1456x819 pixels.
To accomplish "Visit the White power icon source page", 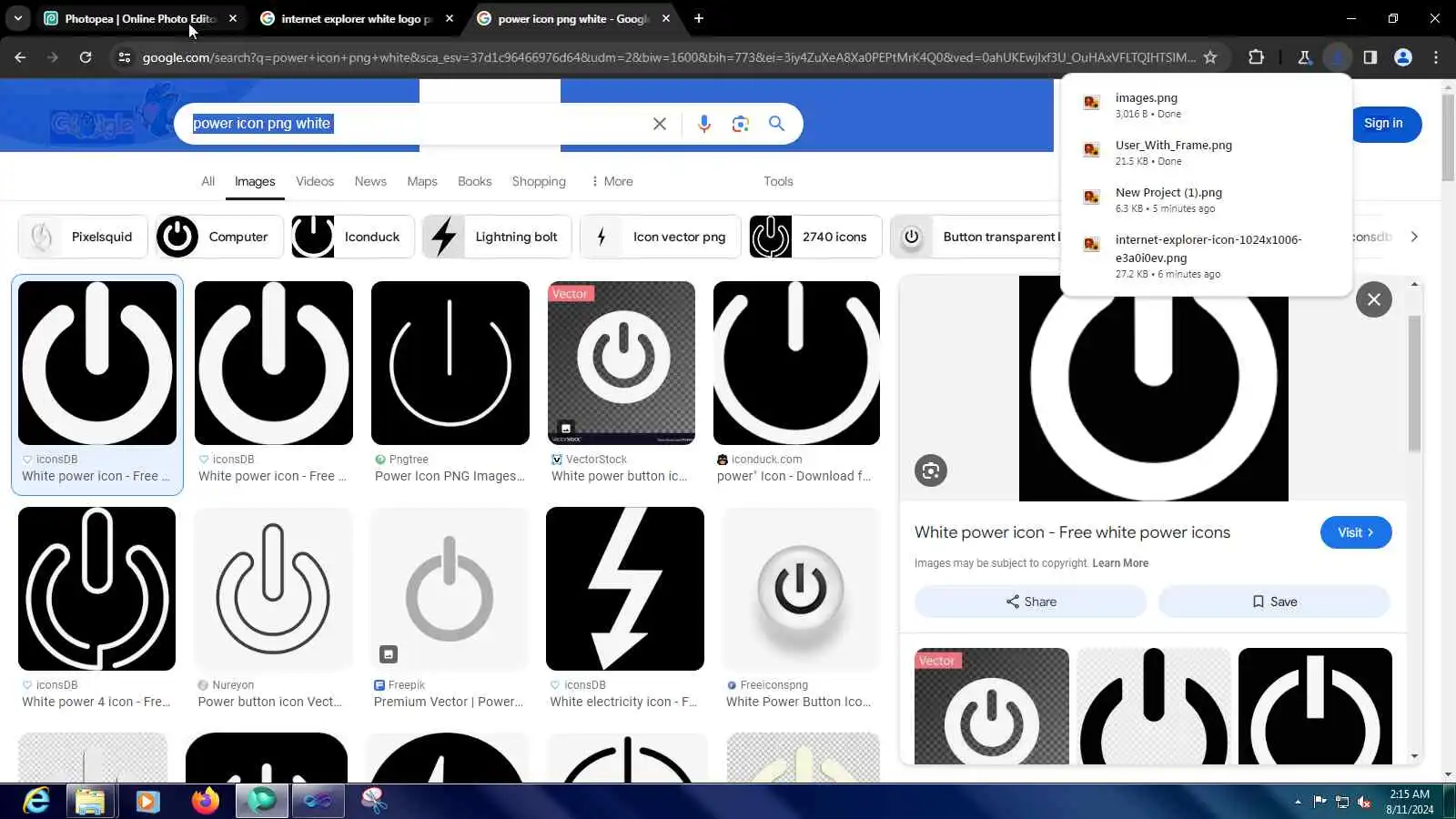I will pos(1356,532).
